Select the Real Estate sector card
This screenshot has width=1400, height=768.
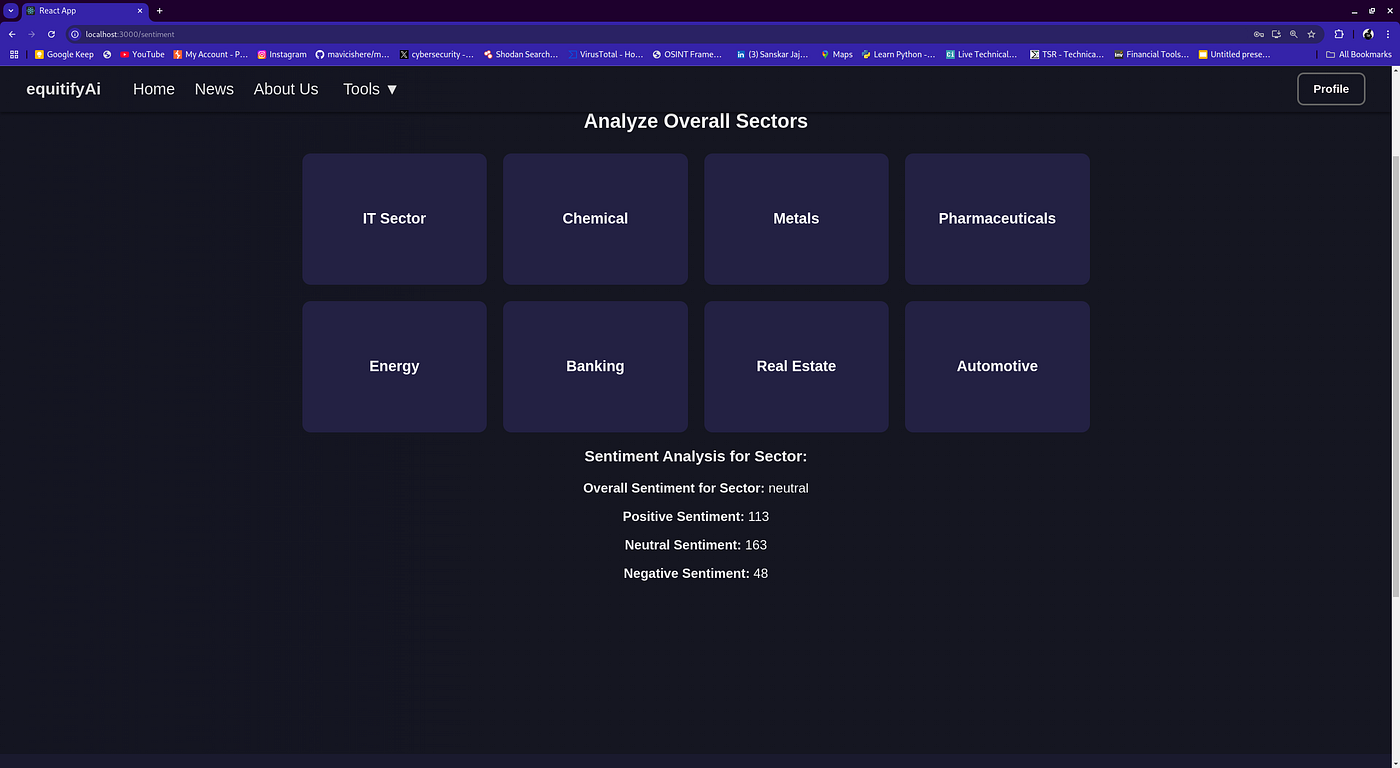tap(796, 367)
